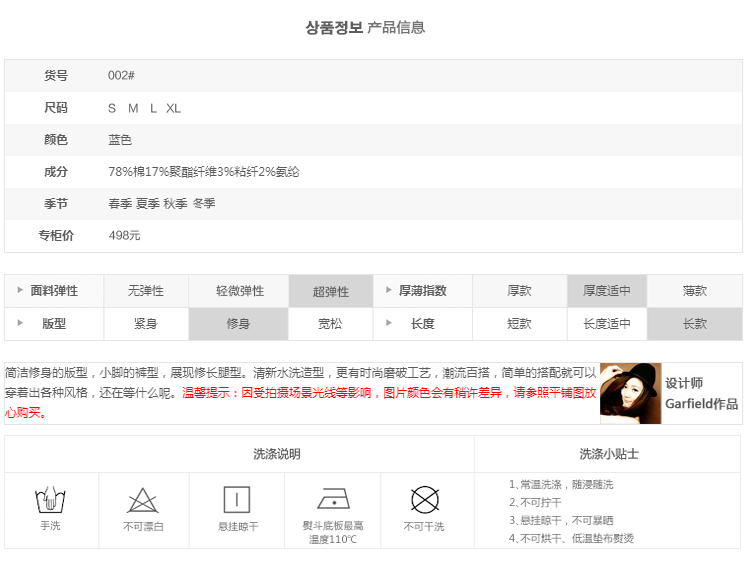Screen dimensions: 749x567
Task: Select the 无弹性 cell
Action: coord(146,291)
